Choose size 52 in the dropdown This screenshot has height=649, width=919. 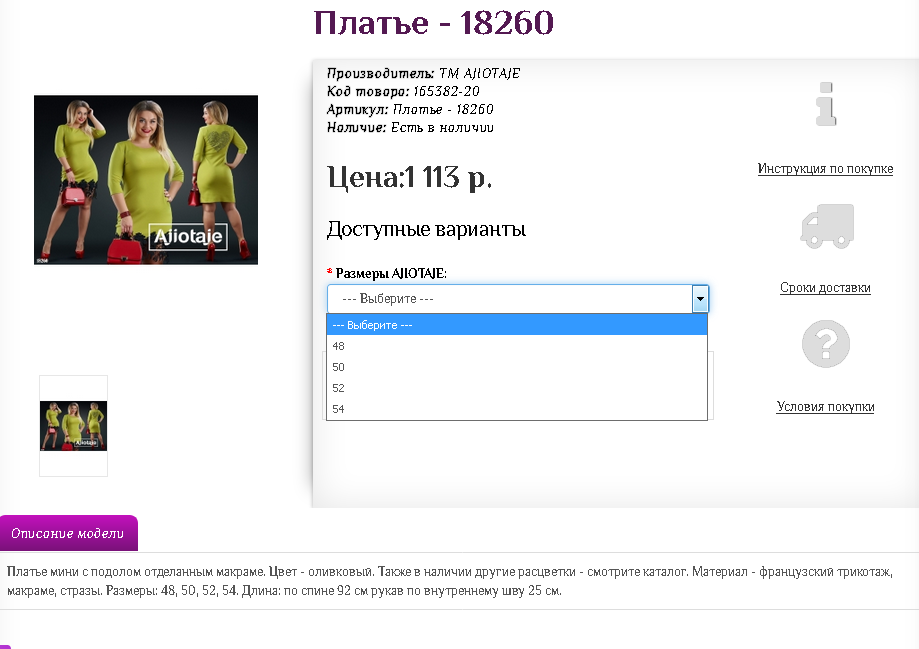click(517, 388)
